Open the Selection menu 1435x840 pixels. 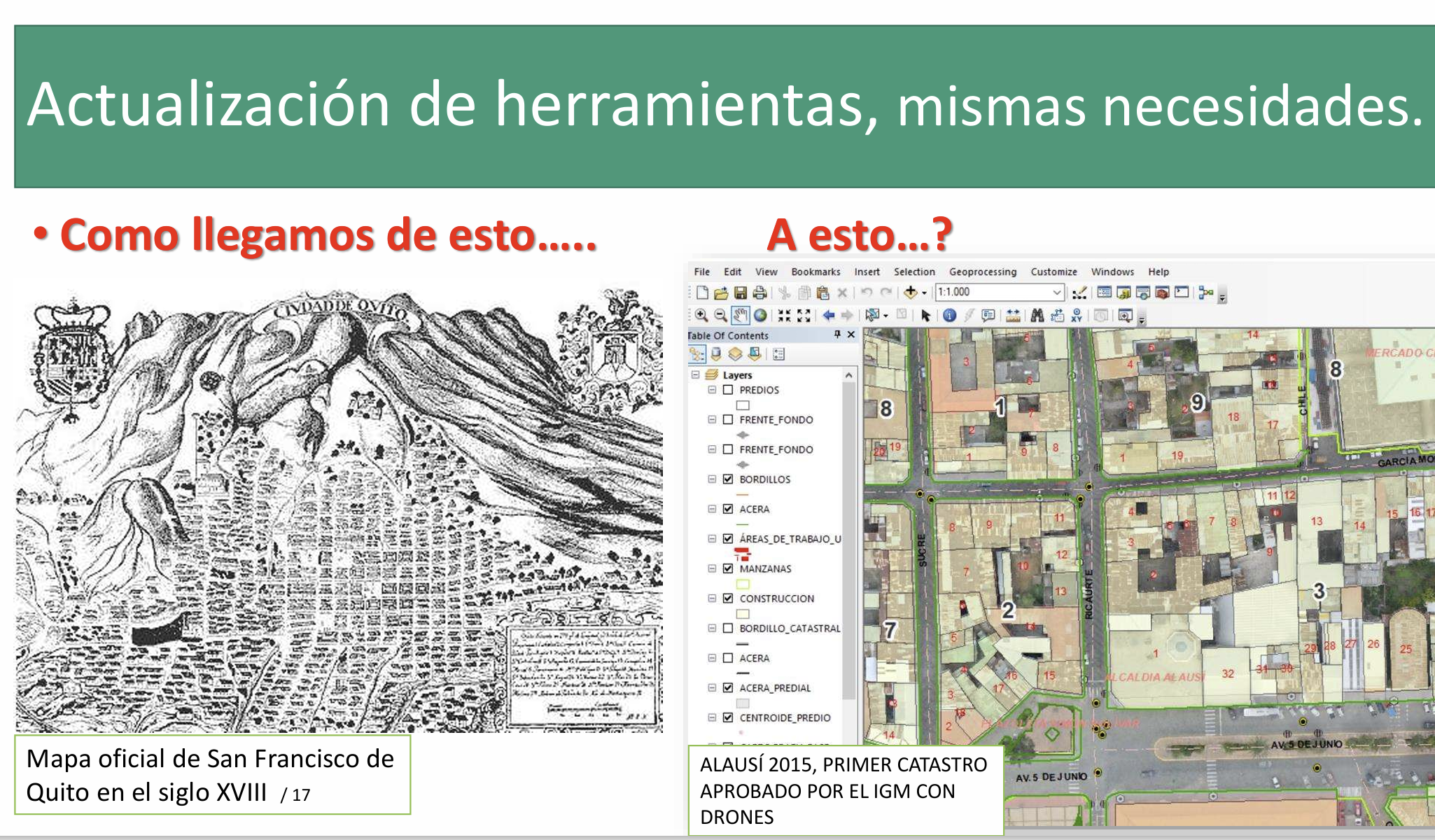pos(914,272)
